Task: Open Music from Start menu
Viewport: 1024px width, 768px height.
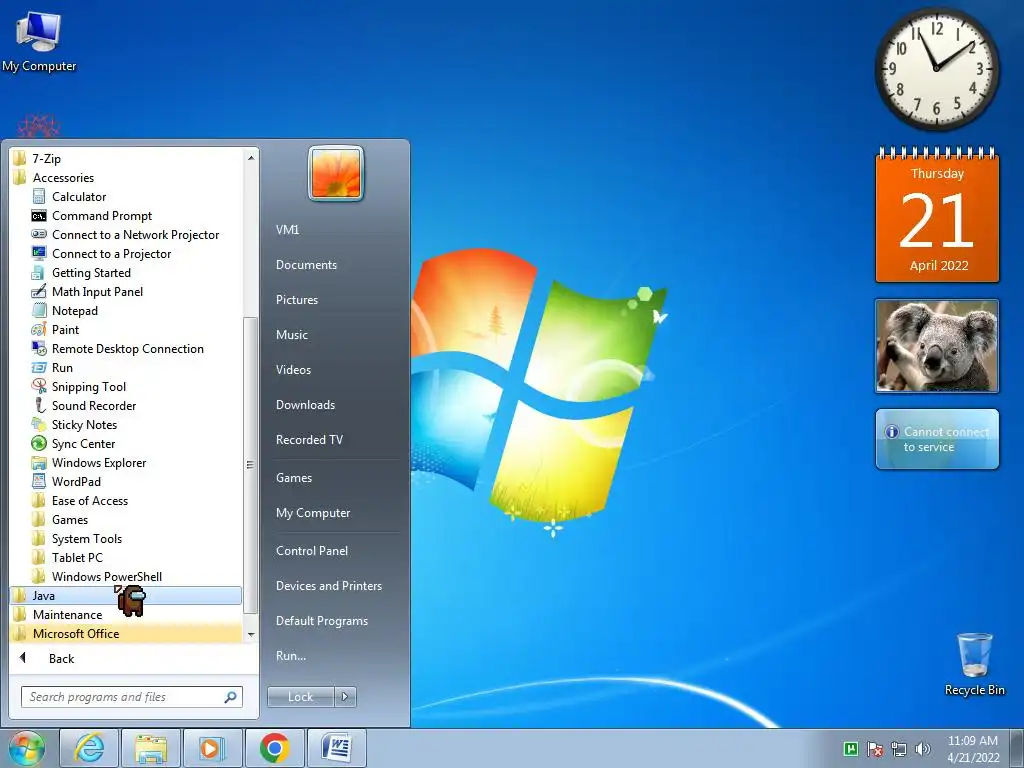Action: (291, 334)
